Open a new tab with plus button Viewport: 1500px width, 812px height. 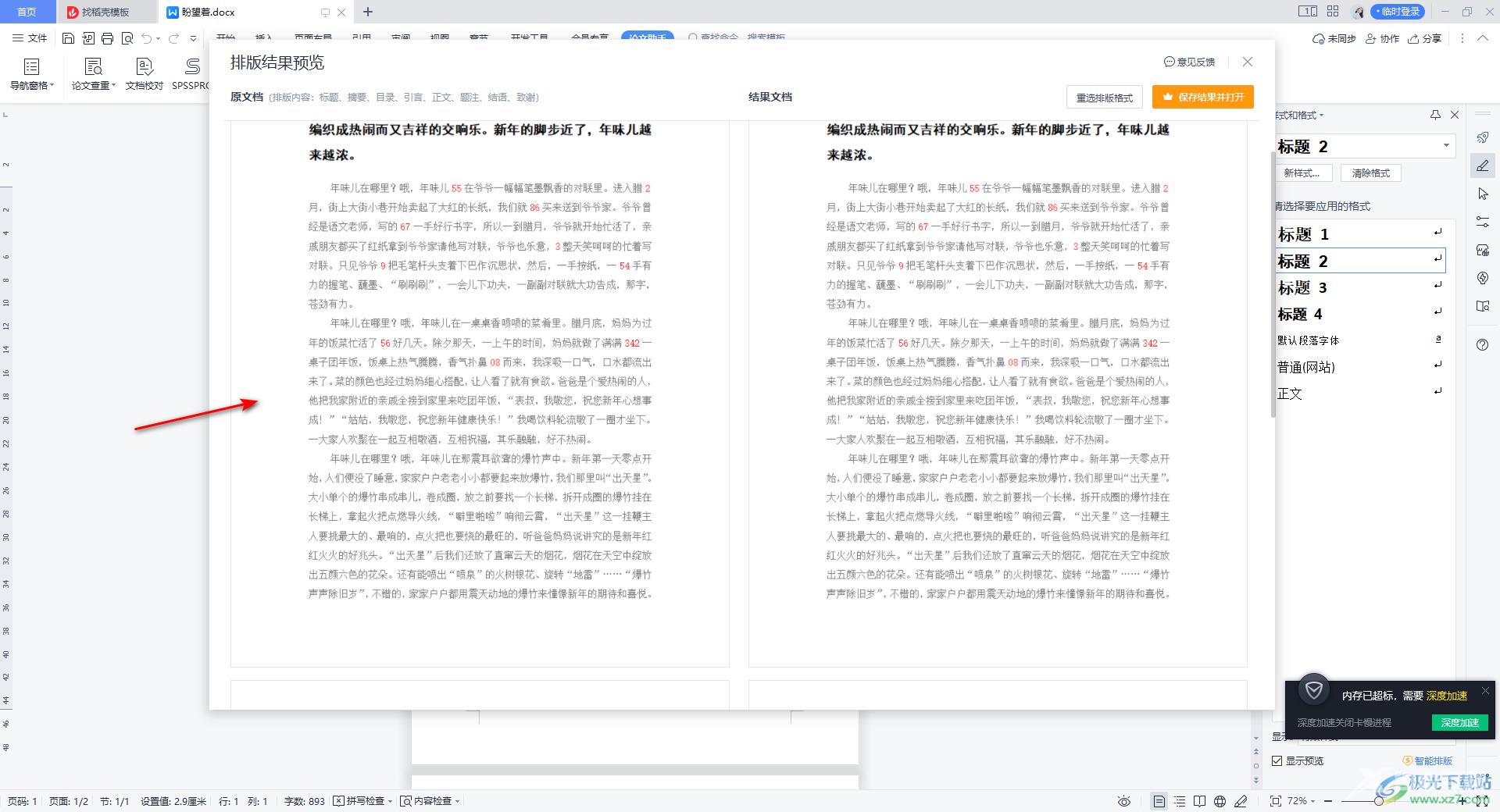pyautogui.click(x=368, y=12)
